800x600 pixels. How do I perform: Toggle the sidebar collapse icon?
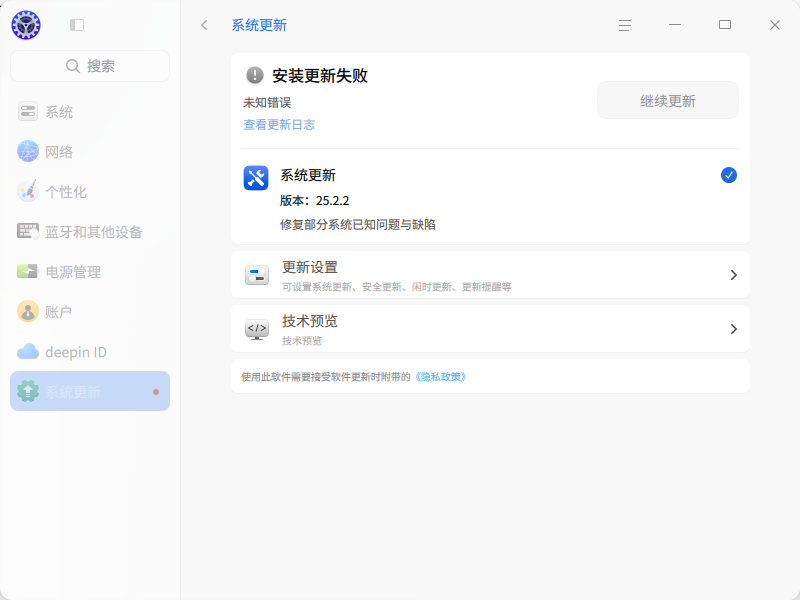(77, 25)
